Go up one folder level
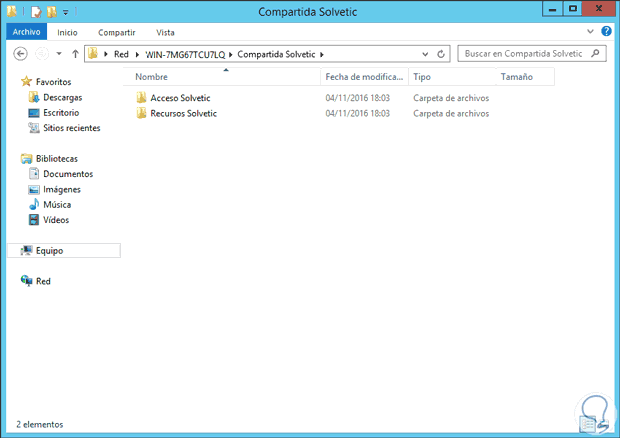Screen dimensions: 620x438 (x=75, y=53)
